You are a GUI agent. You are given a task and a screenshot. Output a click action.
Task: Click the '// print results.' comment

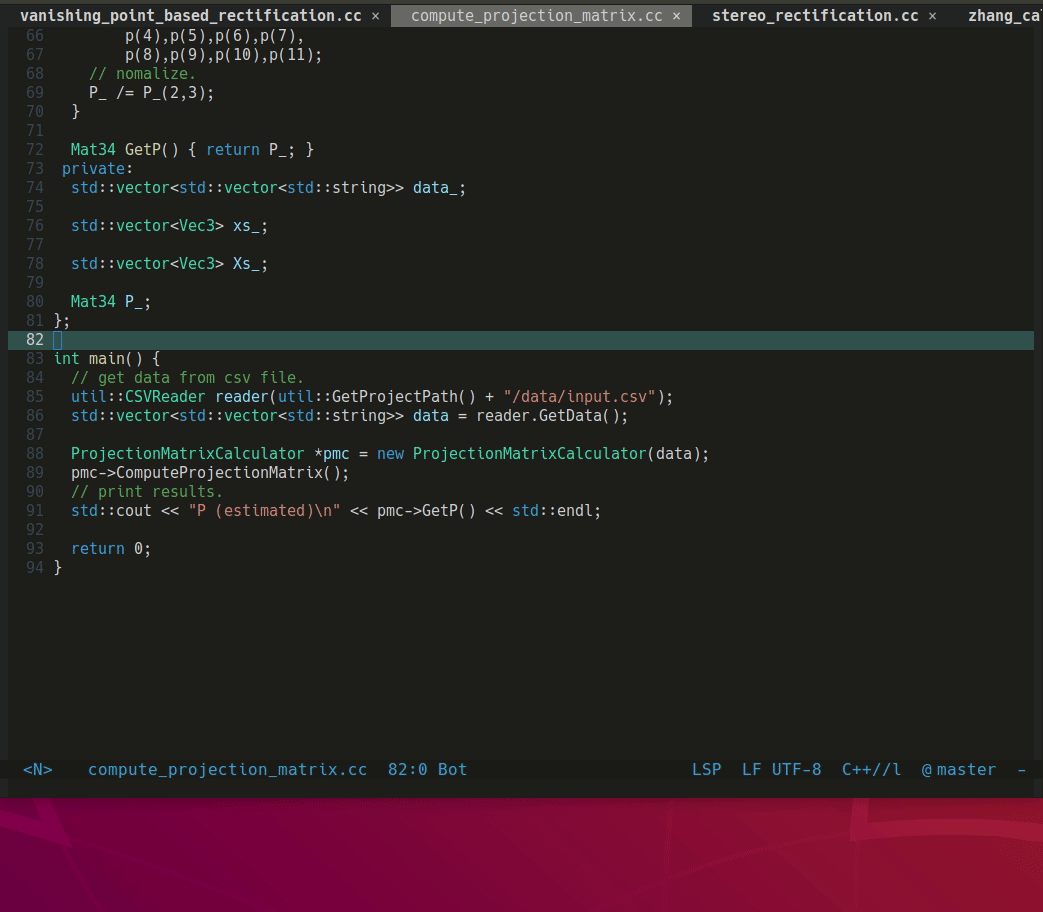[147, 492]
